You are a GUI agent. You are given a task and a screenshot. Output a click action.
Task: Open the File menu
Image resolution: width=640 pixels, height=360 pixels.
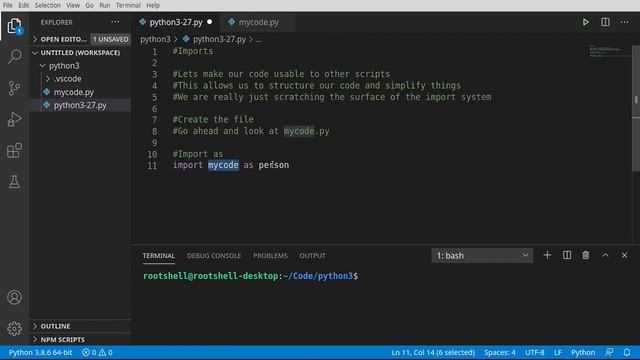pyautogui.click(x=7, y=5)
